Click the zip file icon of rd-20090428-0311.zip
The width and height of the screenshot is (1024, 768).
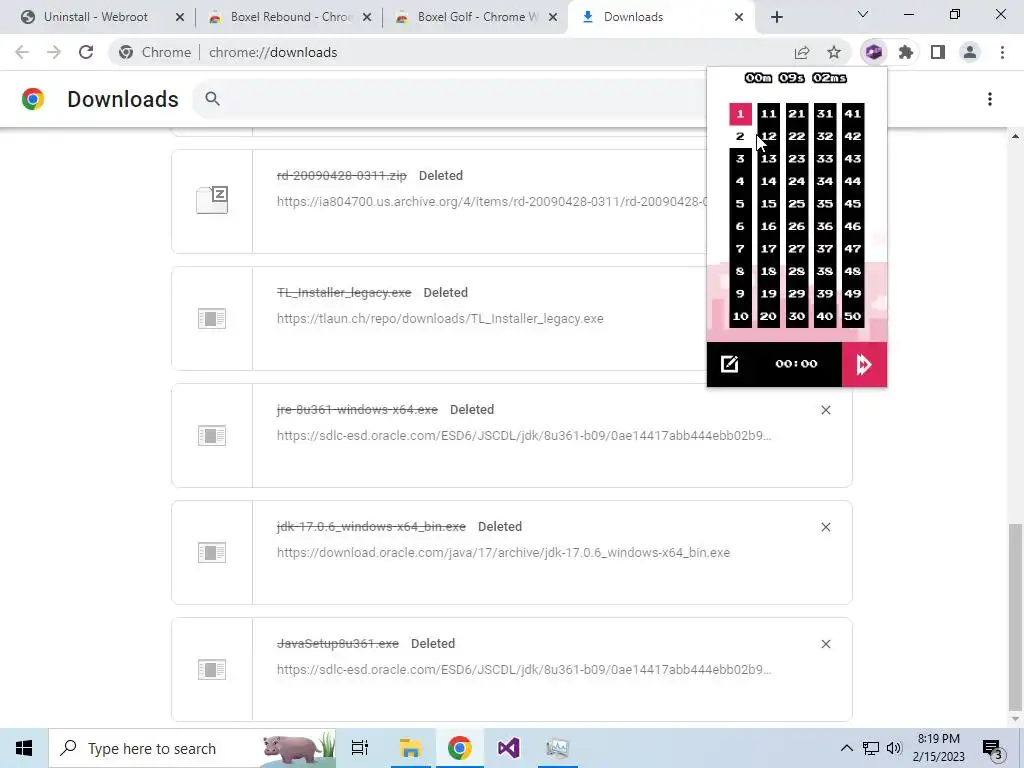click(212, 200)
